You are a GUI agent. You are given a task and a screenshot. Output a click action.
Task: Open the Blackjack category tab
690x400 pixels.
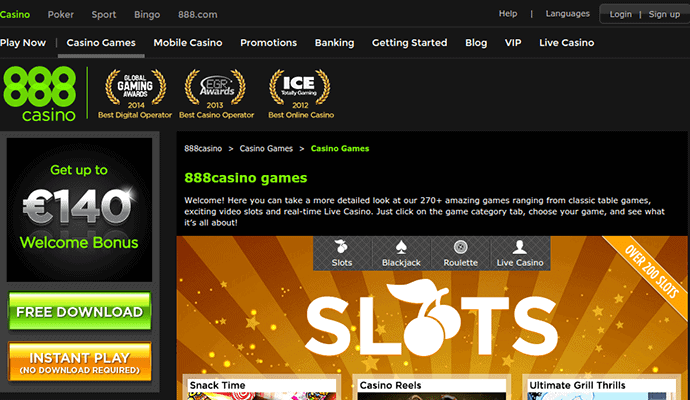401,253
